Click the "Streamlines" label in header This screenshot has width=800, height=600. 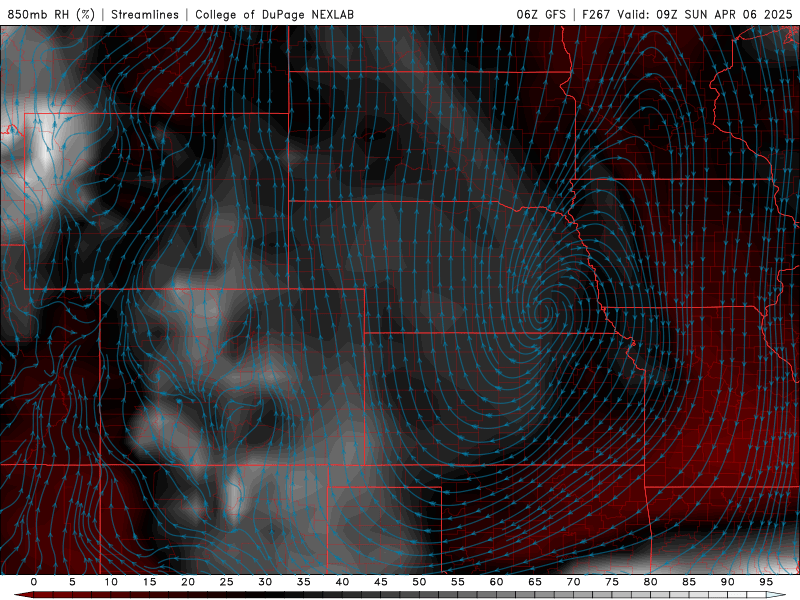click(x=145, y=14)
